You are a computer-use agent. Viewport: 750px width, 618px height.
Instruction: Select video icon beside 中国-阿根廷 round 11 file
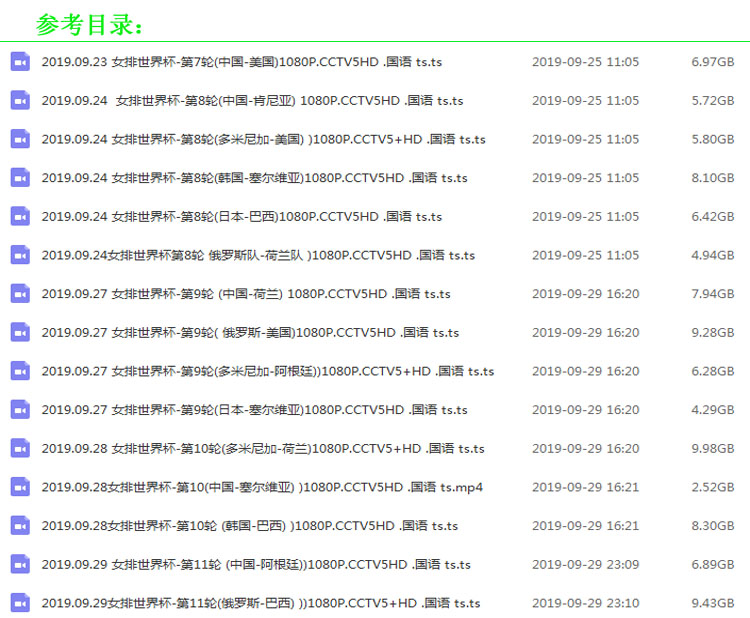point(20,565)
